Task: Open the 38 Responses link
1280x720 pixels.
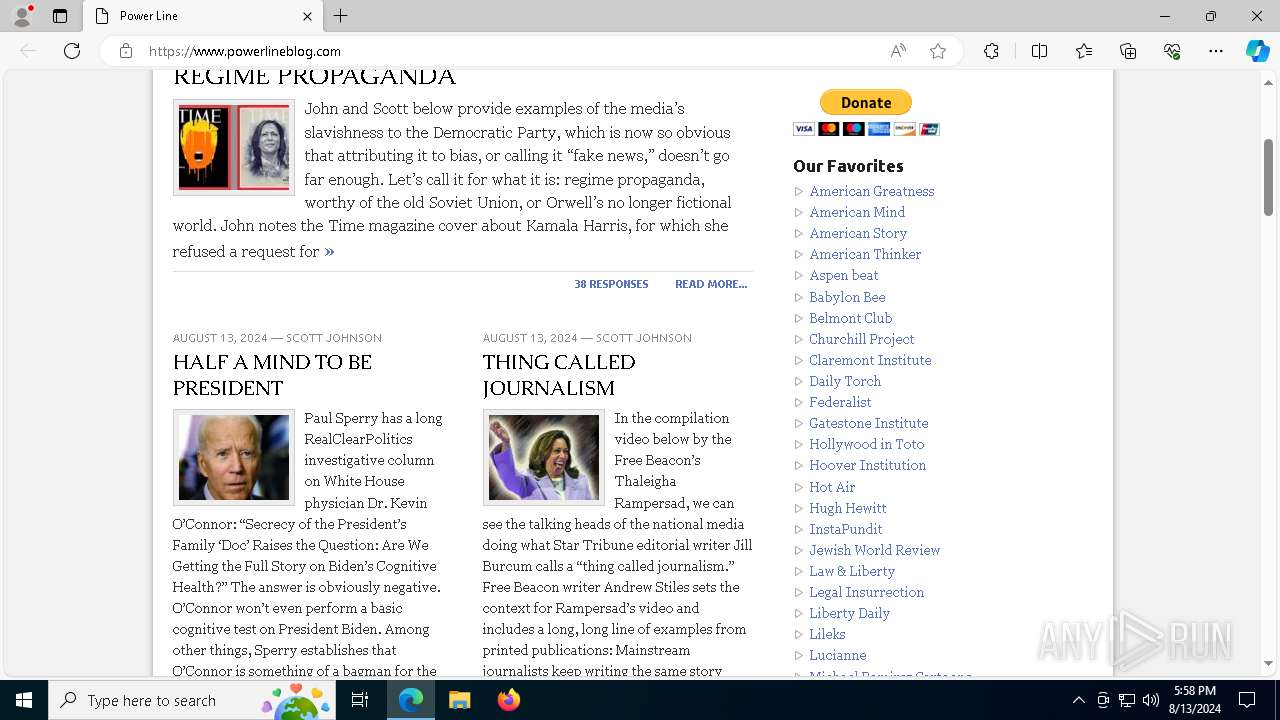Action: (611, 284)
